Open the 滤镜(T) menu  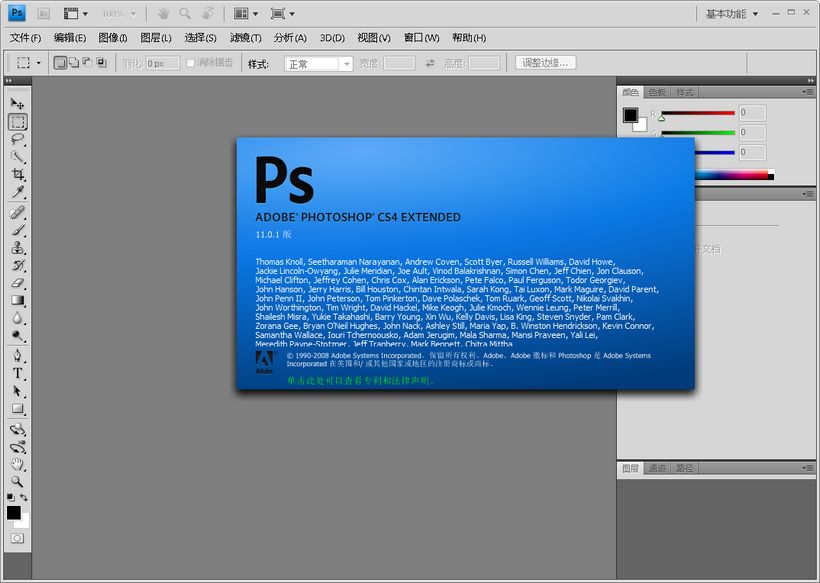tap(245, 38)
